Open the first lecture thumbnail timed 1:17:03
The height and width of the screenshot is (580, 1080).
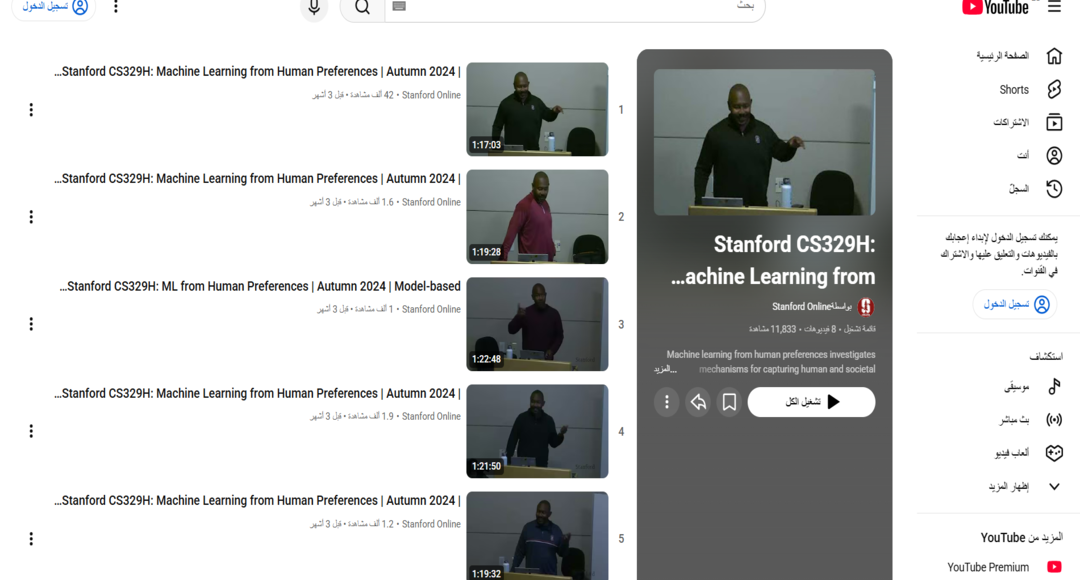[537, 109]
